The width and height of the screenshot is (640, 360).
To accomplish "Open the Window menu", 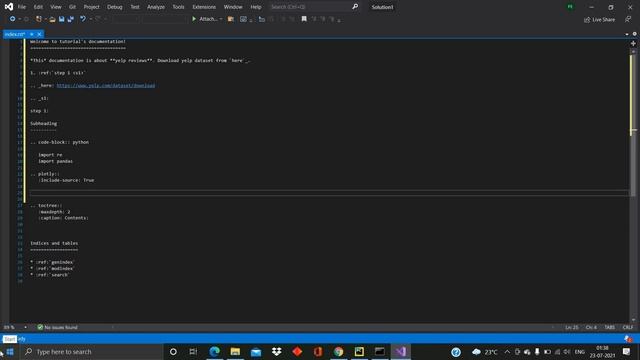I will (233, 7).
